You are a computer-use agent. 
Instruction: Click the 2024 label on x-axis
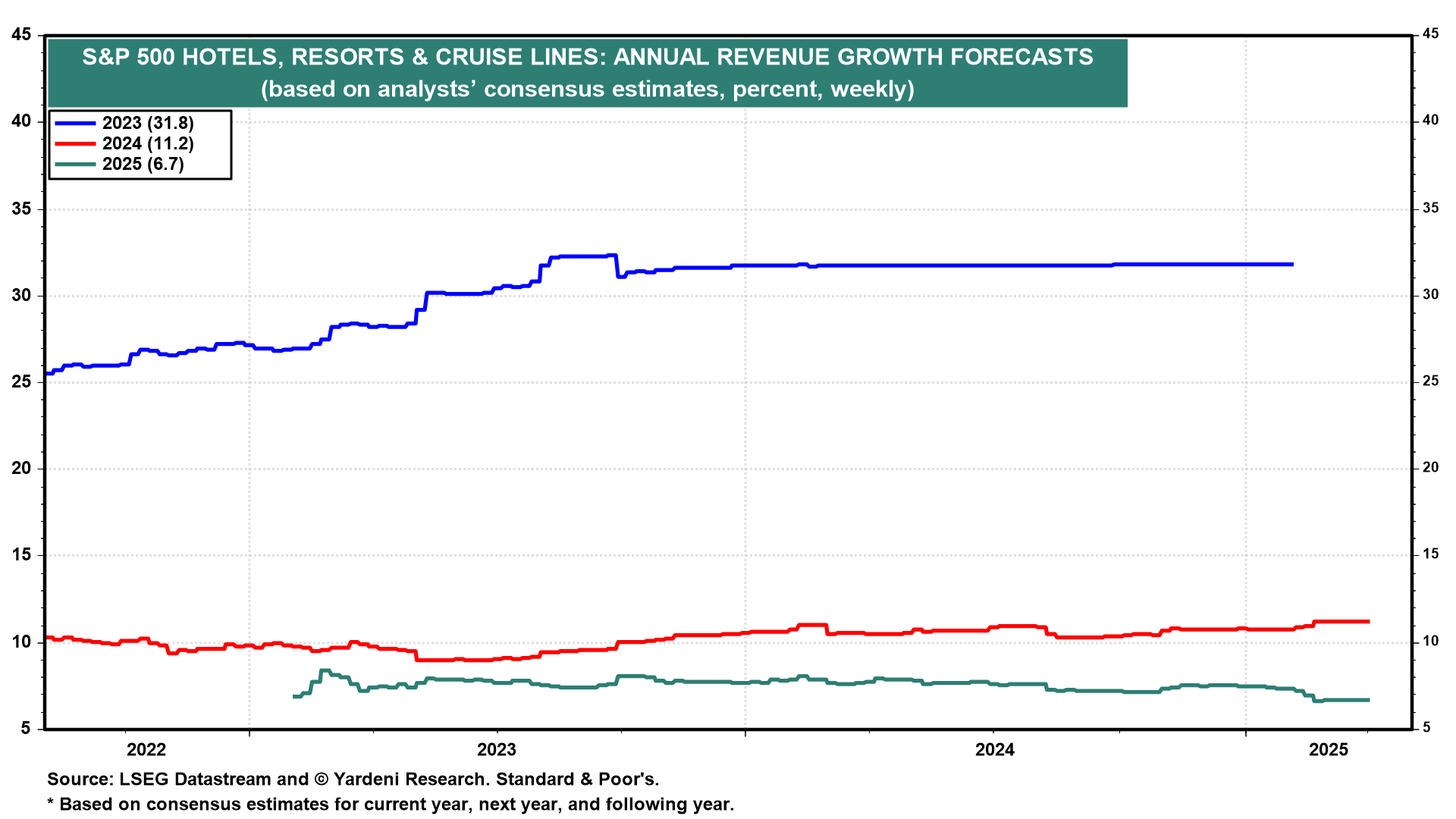[x=994, y=750]
